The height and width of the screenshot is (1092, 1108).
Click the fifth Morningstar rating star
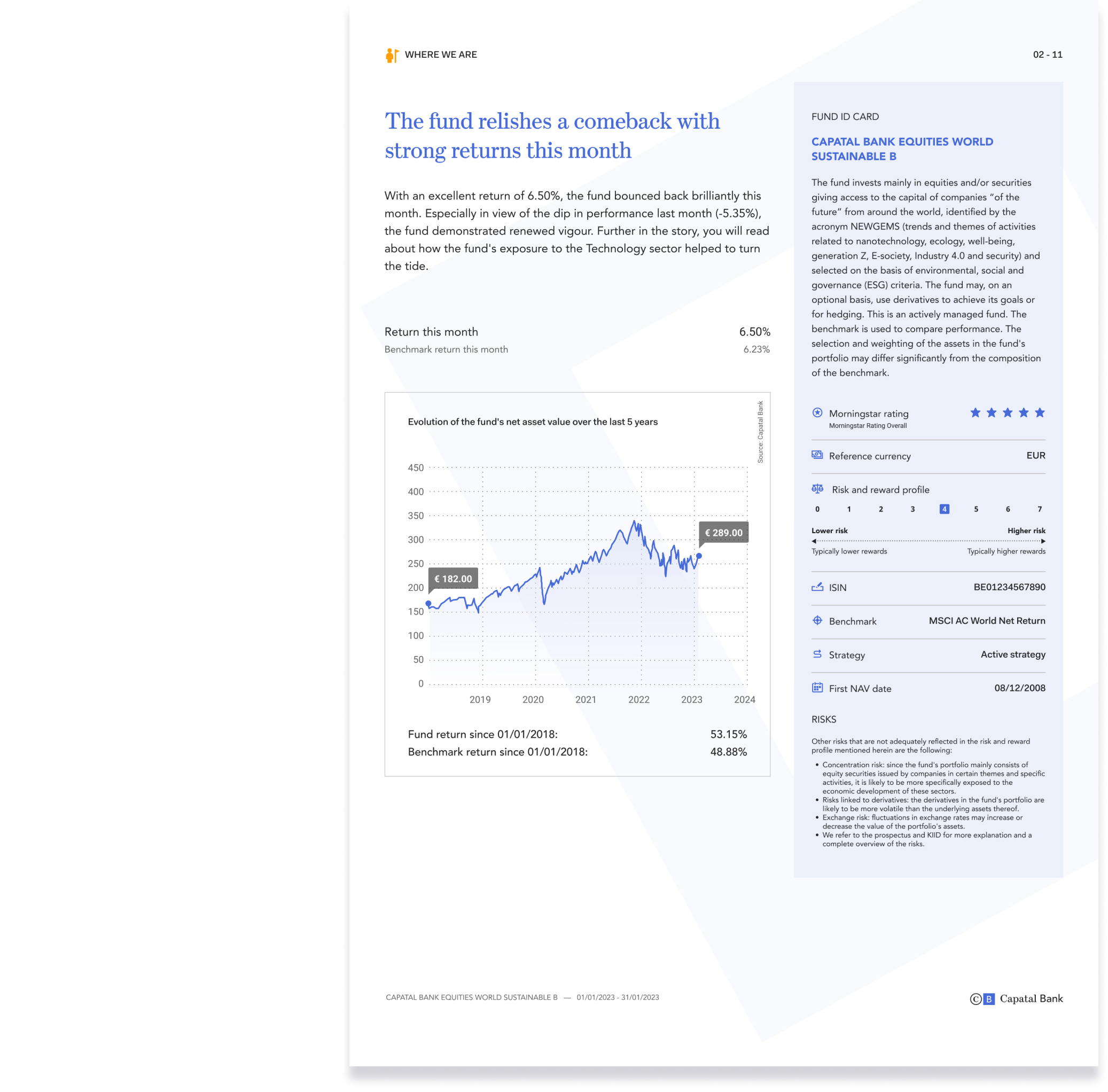1040,412
